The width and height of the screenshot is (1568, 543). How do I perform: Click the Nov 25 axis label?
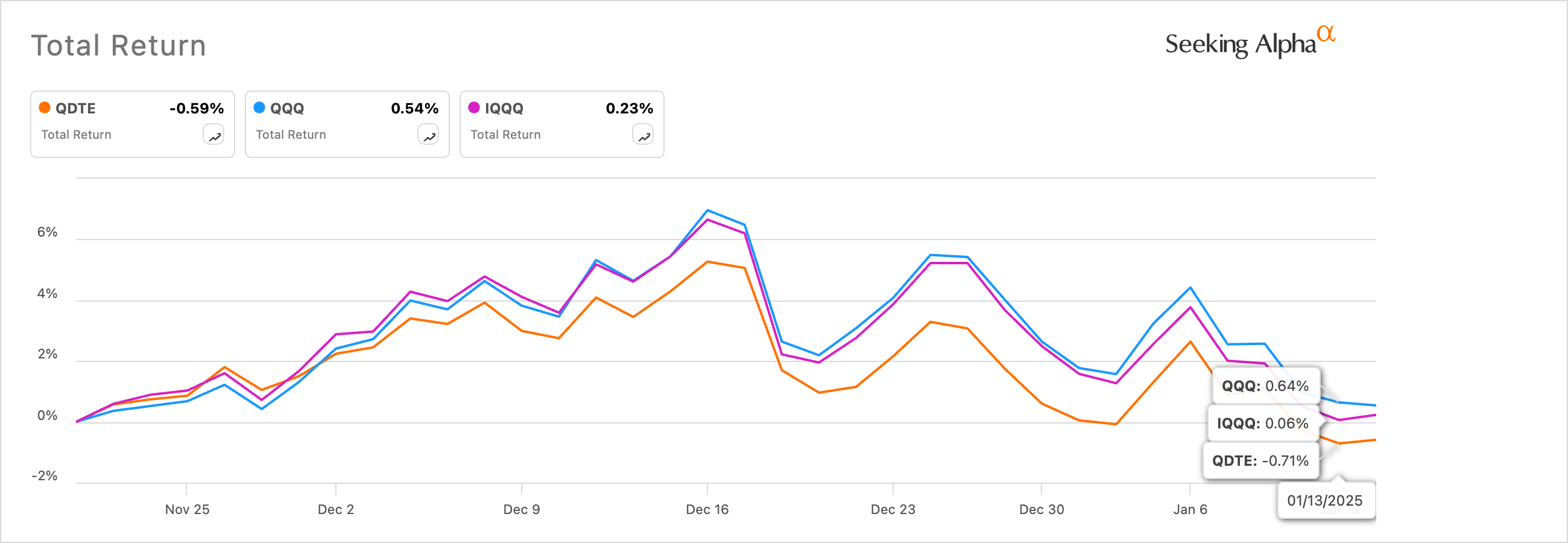coord(187,509)
